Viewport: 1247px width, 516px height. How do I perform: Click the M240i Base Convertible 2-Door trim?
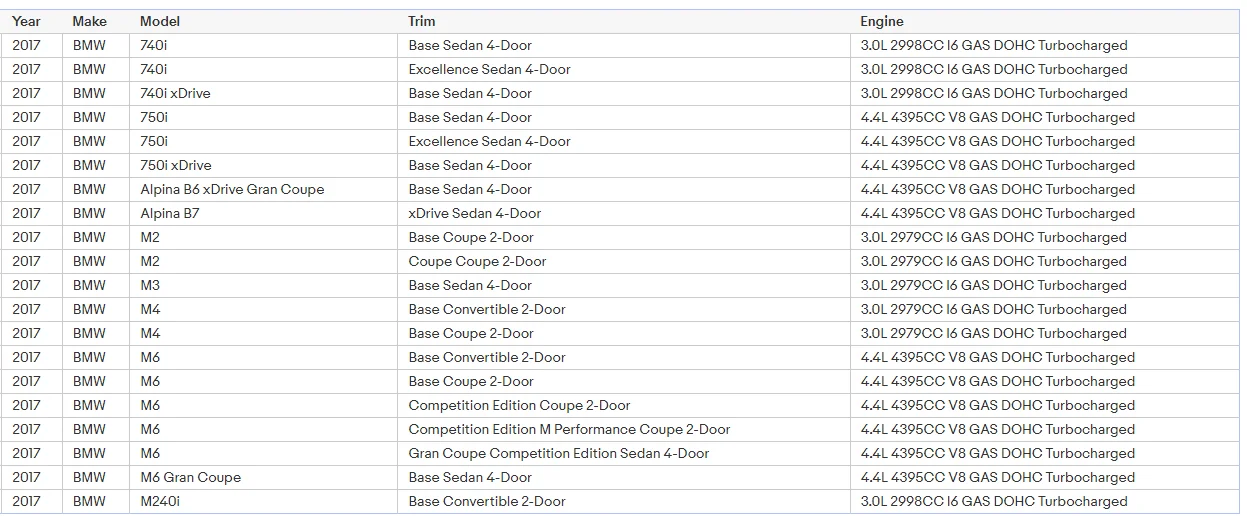tap(486, 501)
